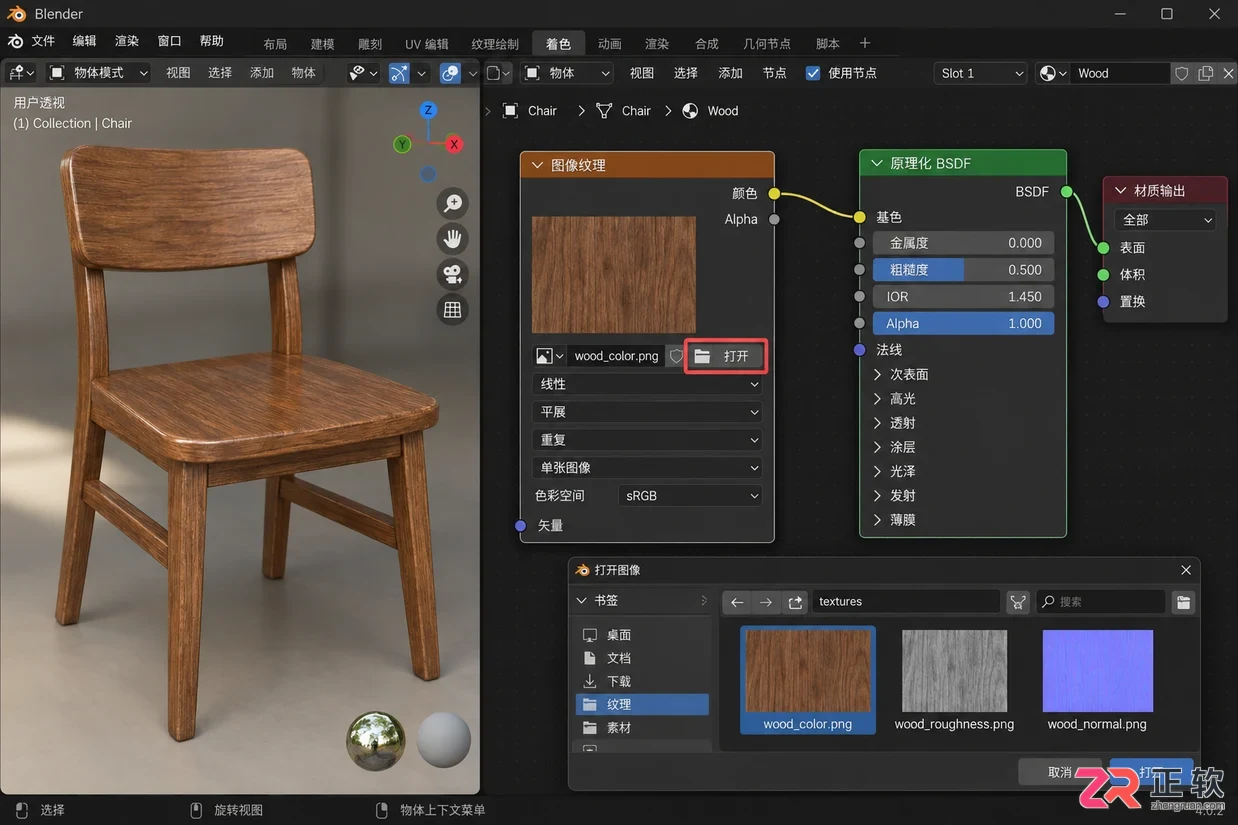Click the Blender logo in menu bar
The image size is (1238, 825).
(16, 41)
